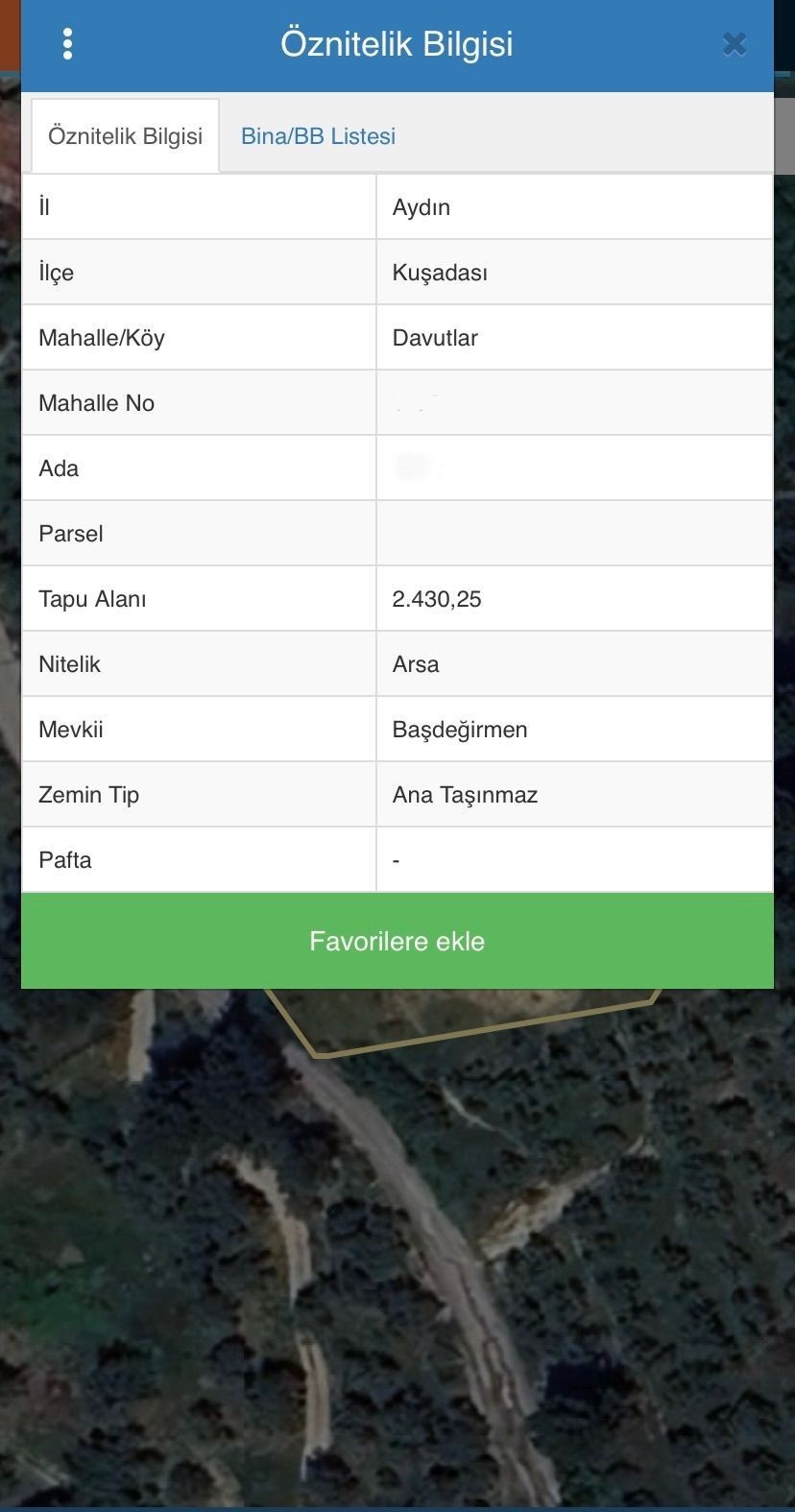Click the Parsel row label
The image size is (795, 1512).
pyautogui.click(x=71, y=534)
